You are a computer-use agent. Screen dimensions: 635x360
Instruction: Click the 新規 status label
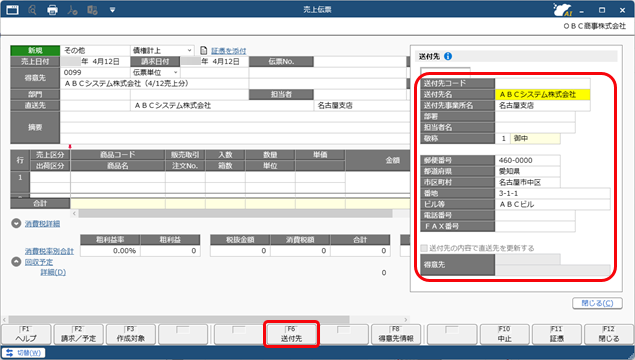(35, 51)
